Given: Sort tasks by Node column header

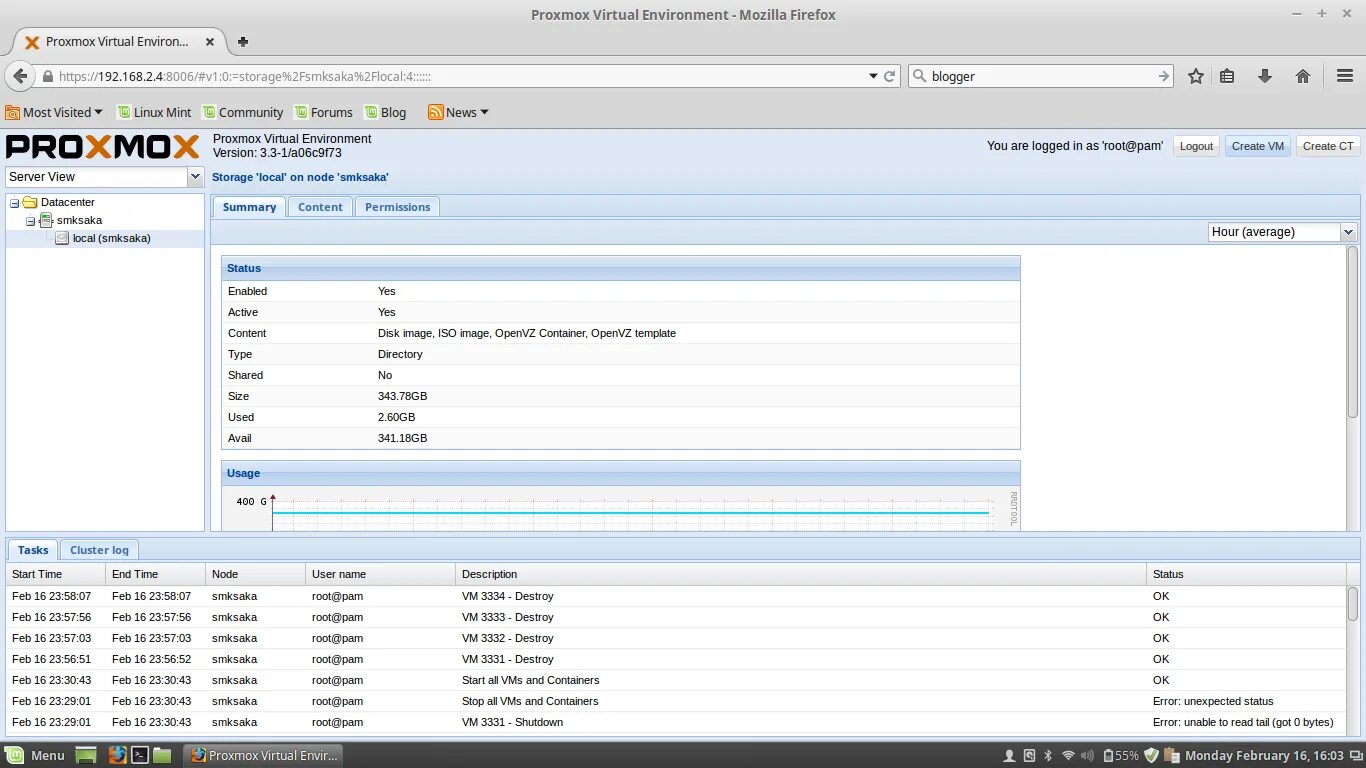Looking at the screenshot, I should coord(255,574).
